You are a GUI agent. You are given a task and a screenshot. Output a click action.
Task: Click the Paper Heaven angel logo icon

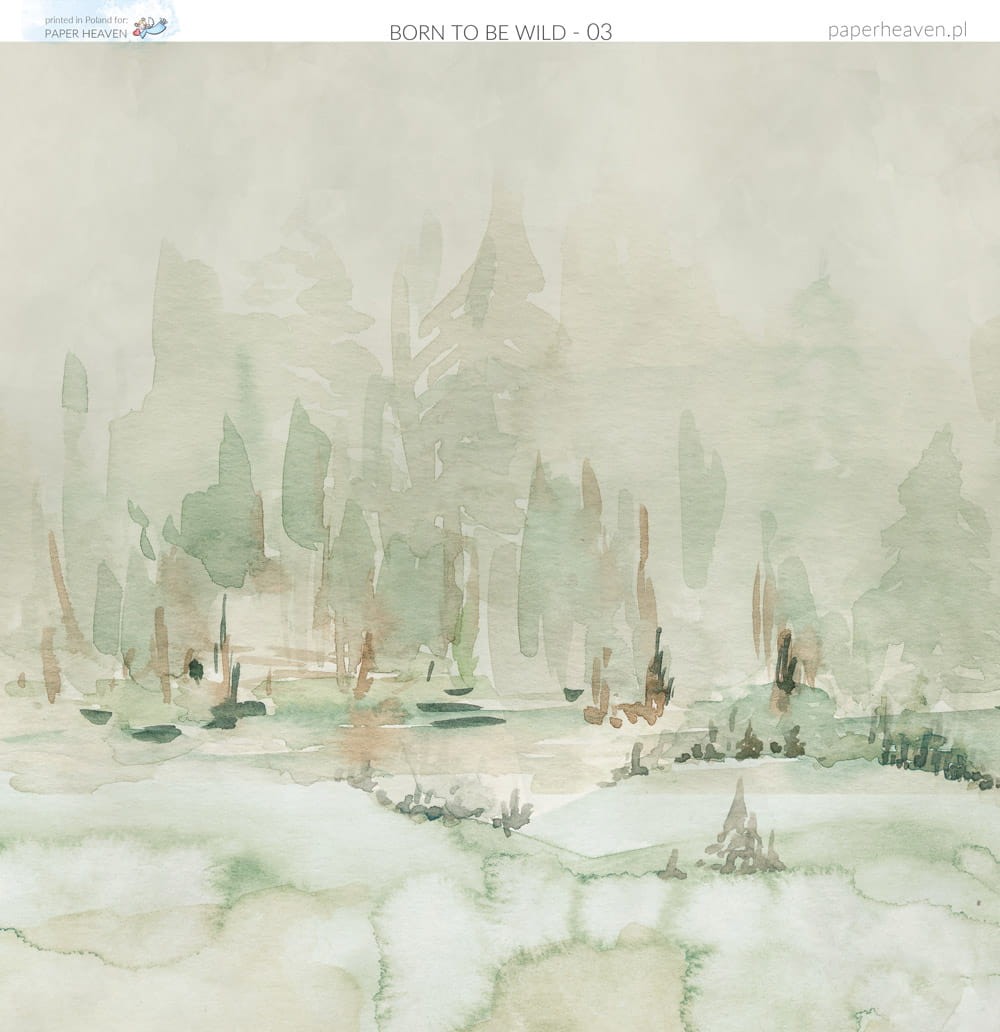pyautogui.click(x=151, y=28)
